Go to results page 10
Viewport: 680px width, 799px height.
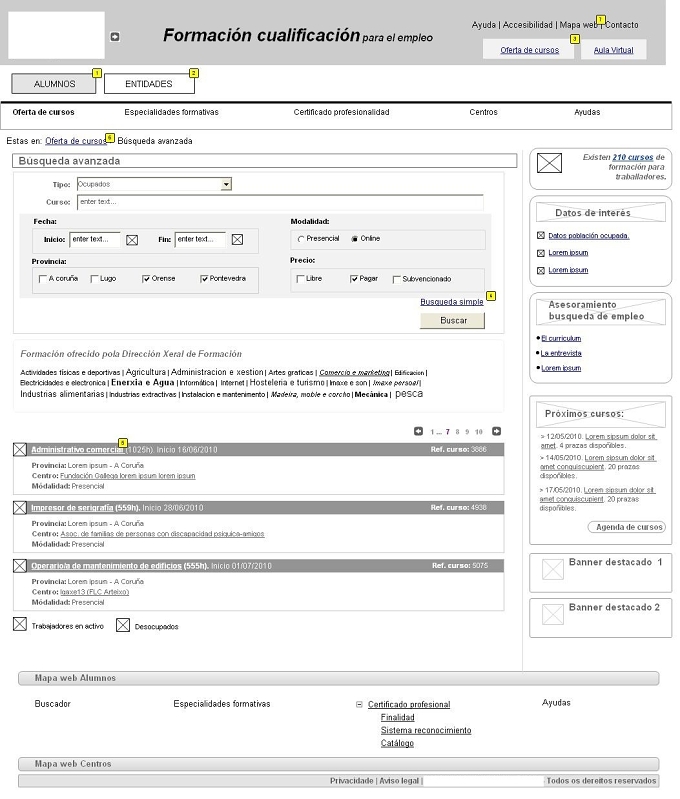479,432
